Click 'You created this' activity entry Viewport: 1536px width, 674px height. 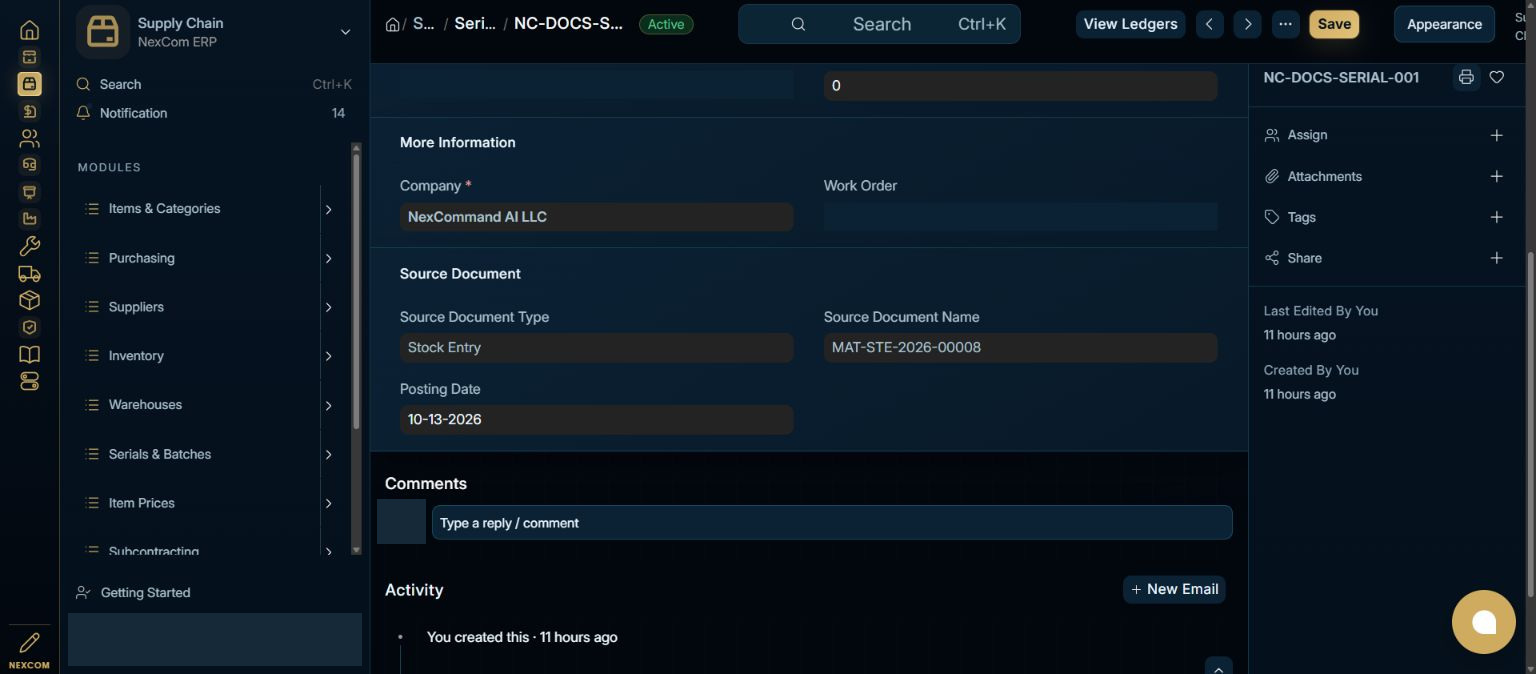[522, 637]
